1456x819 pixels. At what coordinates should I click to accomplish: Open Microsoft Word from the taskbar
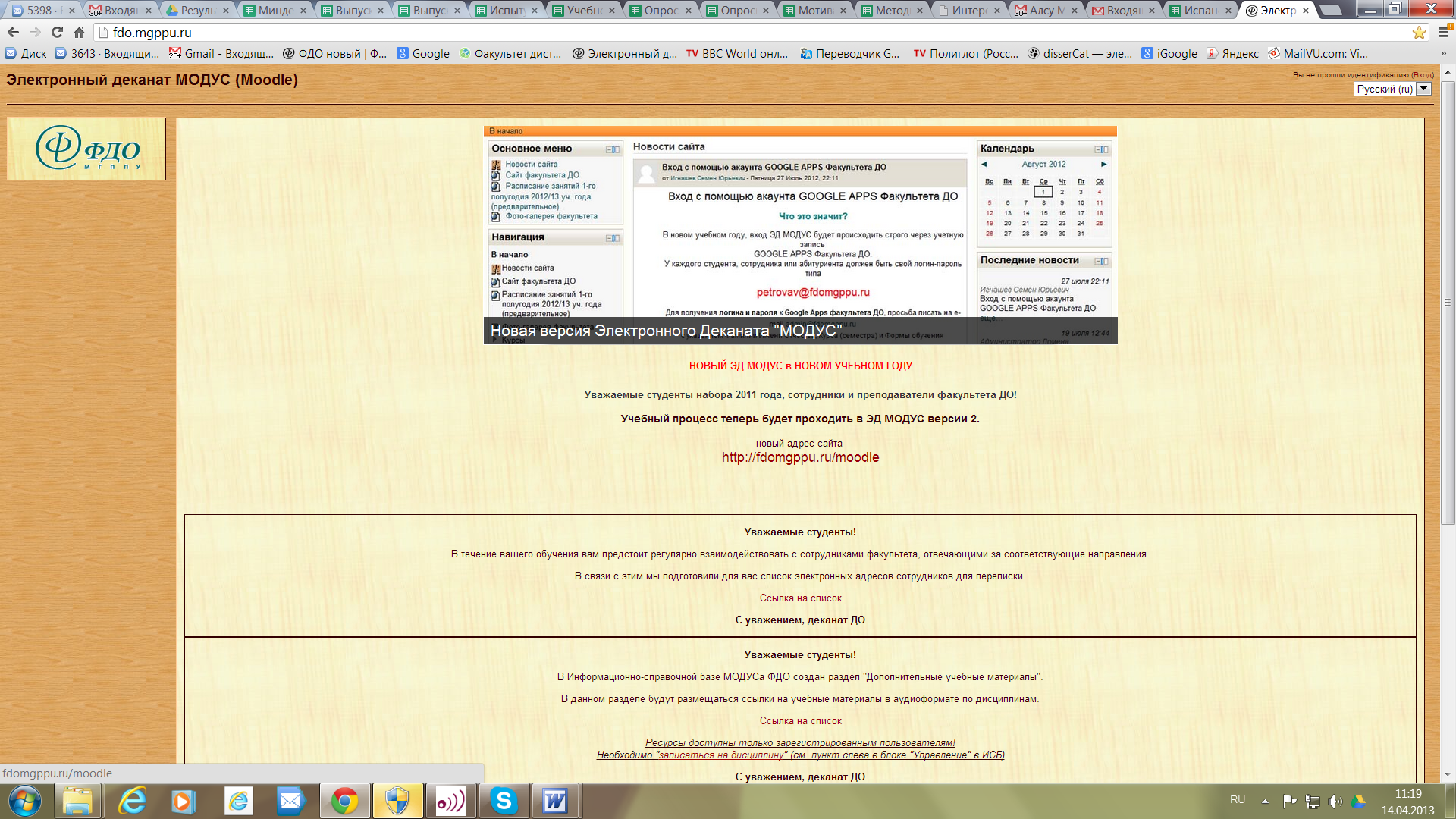click(x=556, y=801)
